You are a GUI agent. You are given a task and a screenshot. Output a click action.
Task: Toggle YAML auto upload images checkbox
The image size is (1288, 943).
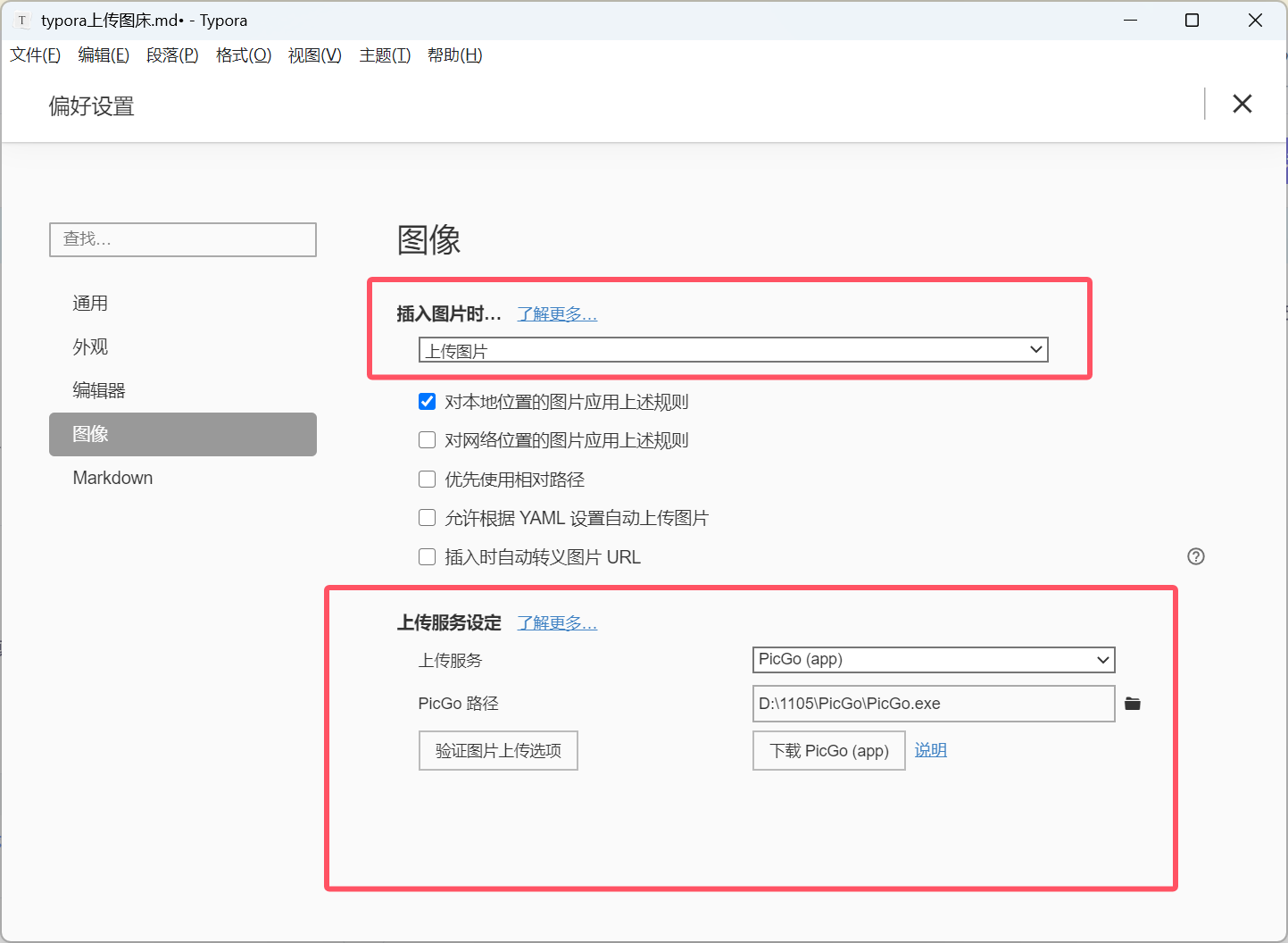[x=428, y=518]
